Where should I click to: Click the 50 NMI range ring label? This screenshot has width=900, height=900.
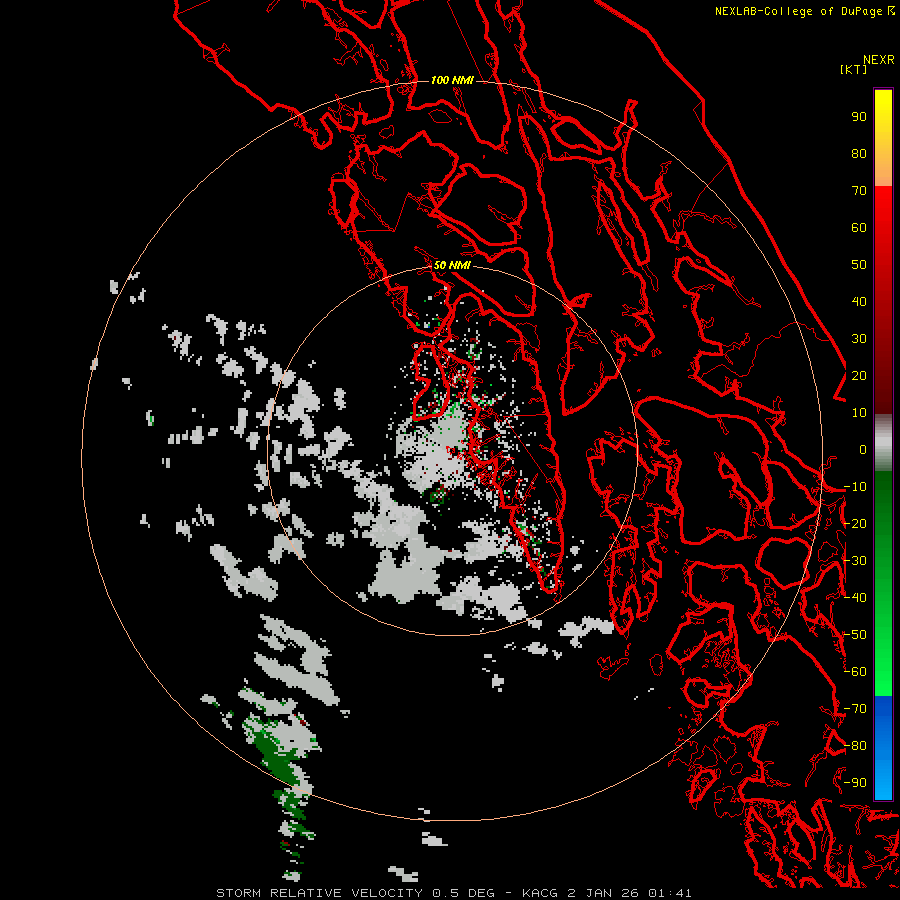click(452, 265)
